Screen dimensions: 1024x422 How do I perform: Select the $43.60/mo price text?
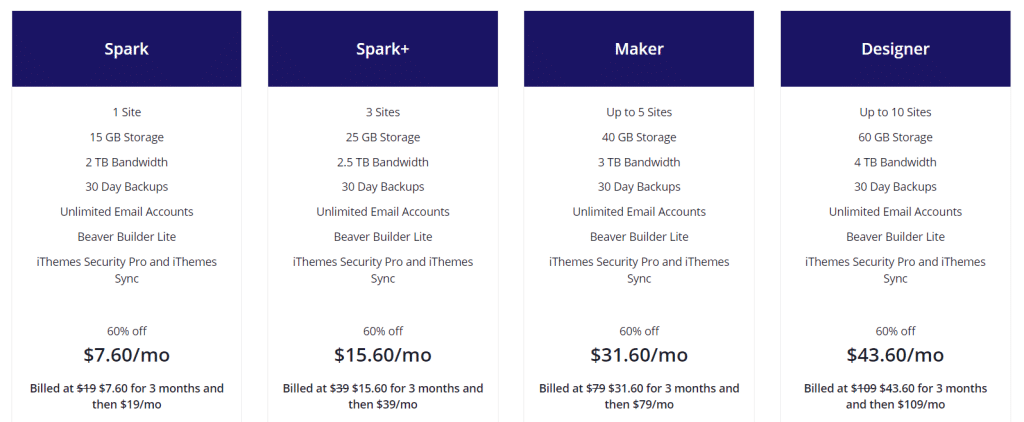[x=895, y=355]
